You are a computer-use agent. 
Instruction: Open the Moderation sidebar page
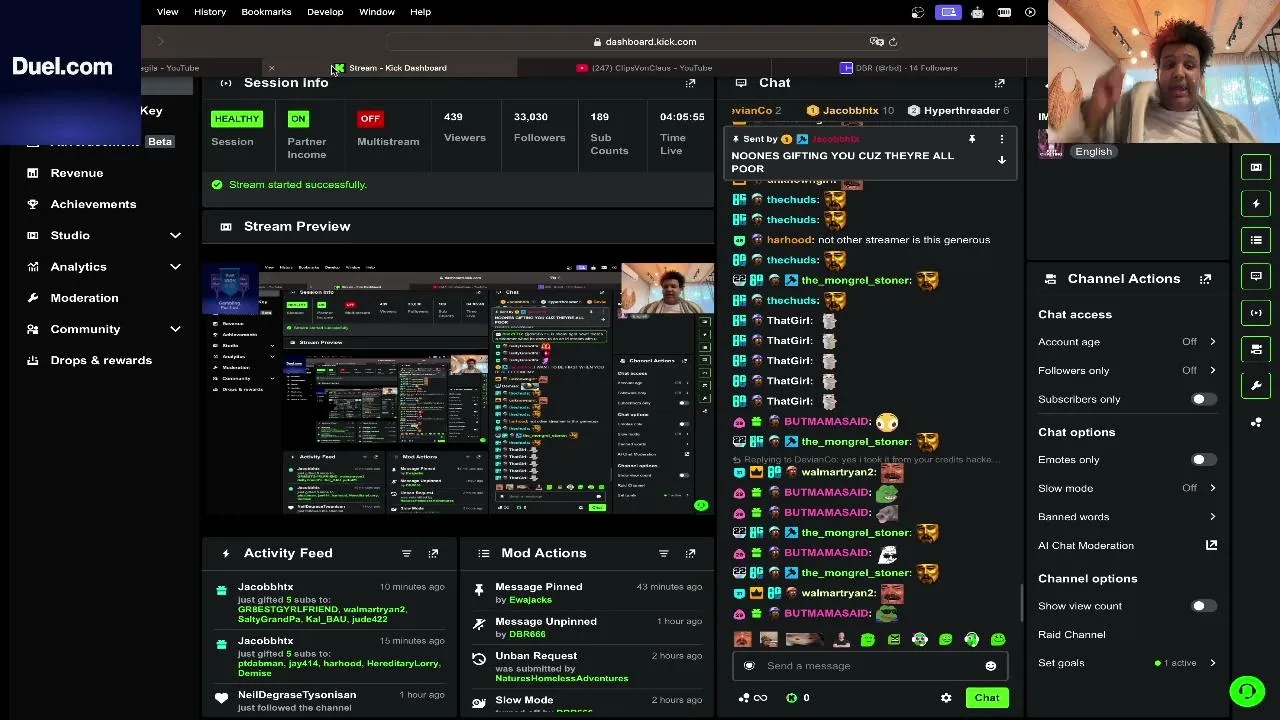[x=84, y=298]
